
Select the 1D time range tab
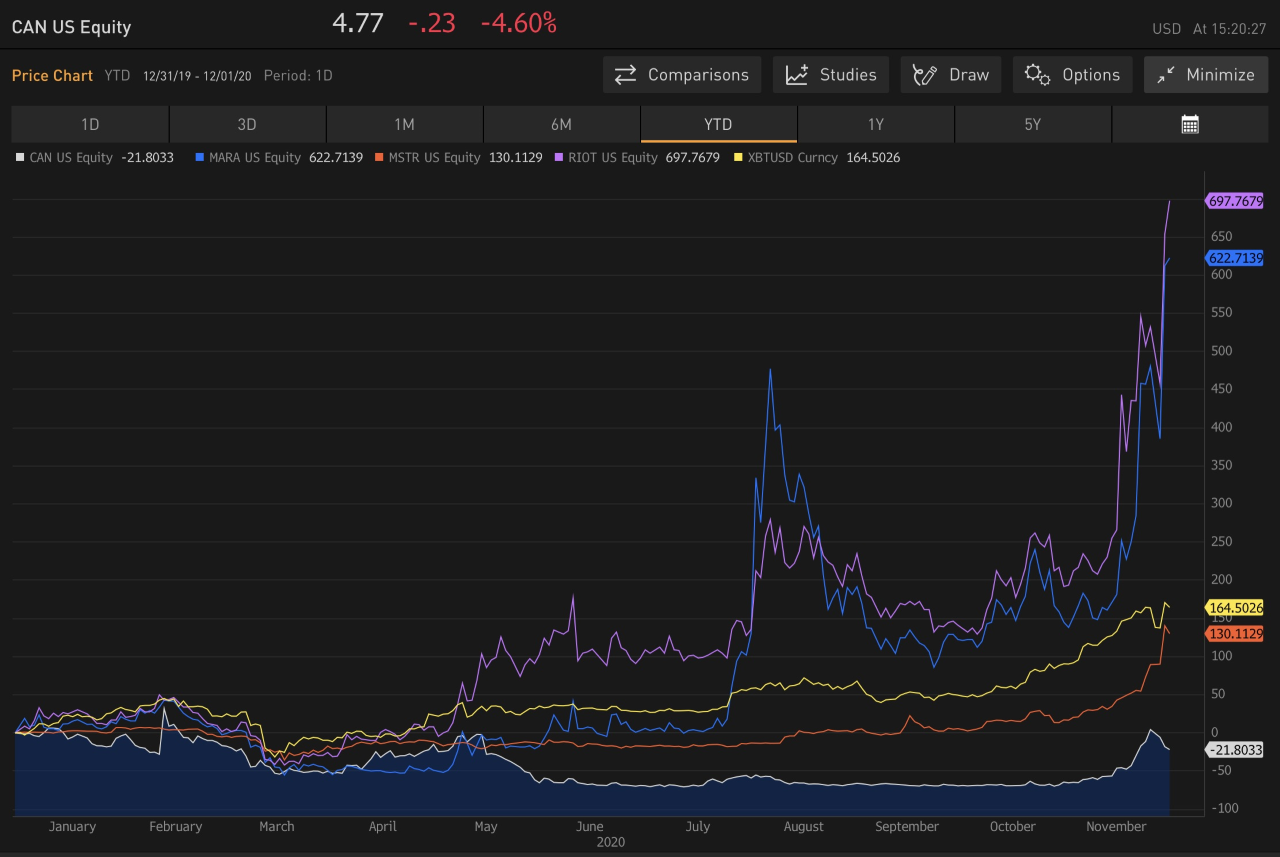pyautogui.click(x=90, y=125)
